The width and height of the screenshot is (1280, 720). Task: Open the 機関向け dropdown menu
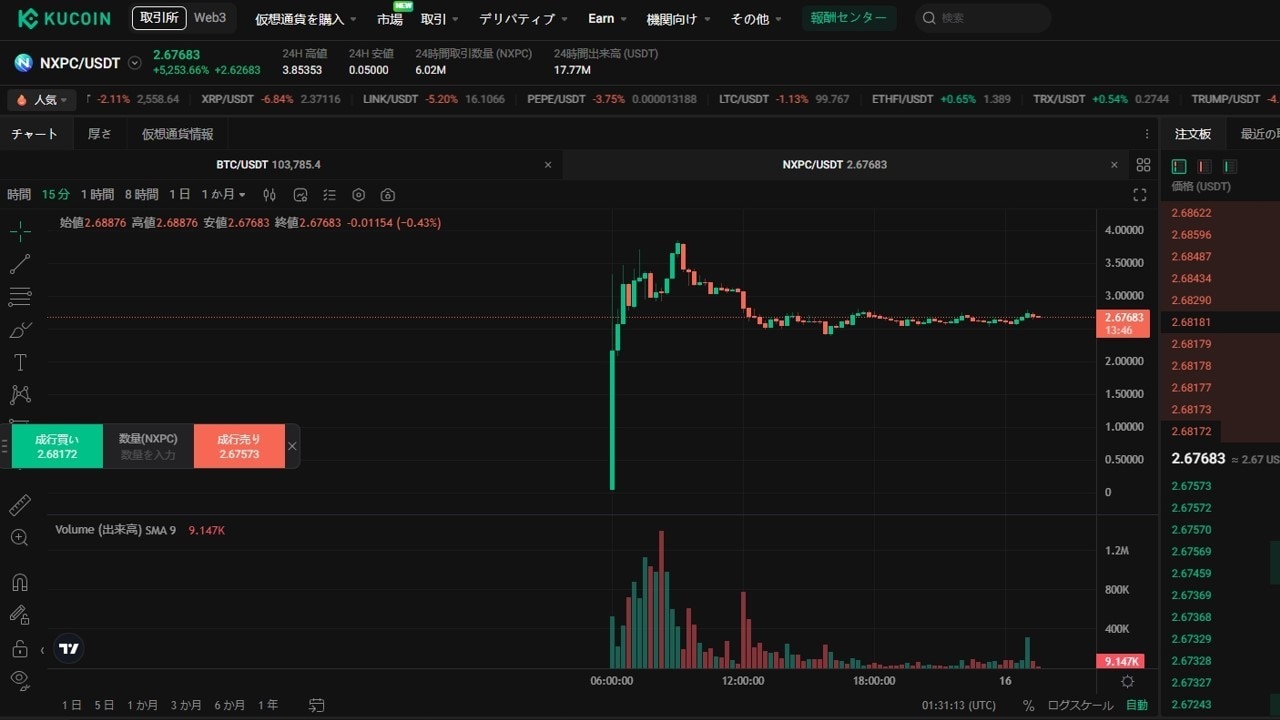coord(678,19)
